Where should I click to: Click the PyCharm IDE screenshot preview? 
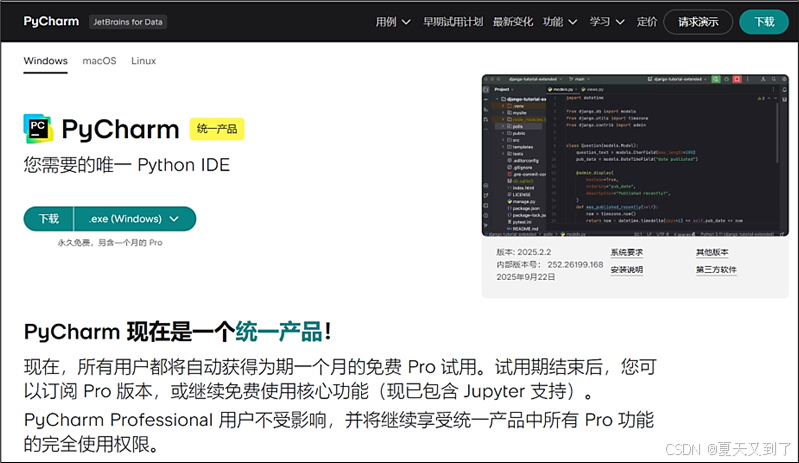tap(635, 155)
